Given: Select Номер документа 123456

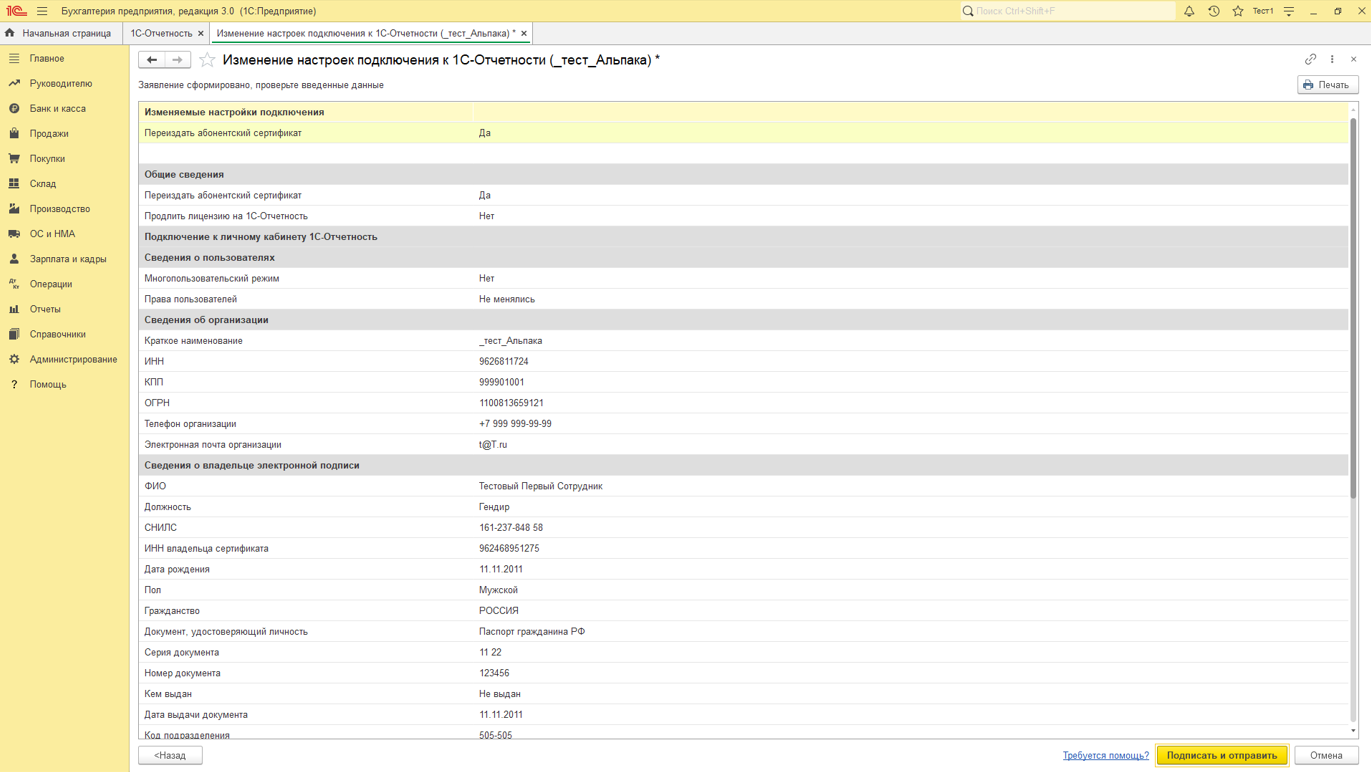Looking at the screenshot, I should point(494,673).
